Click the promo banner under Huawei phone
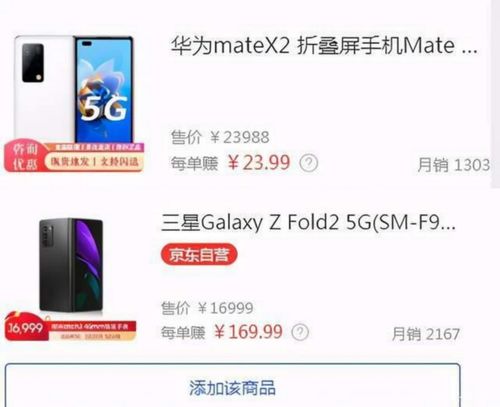This screenshot has width=500, height=407. tap(74, 157)
